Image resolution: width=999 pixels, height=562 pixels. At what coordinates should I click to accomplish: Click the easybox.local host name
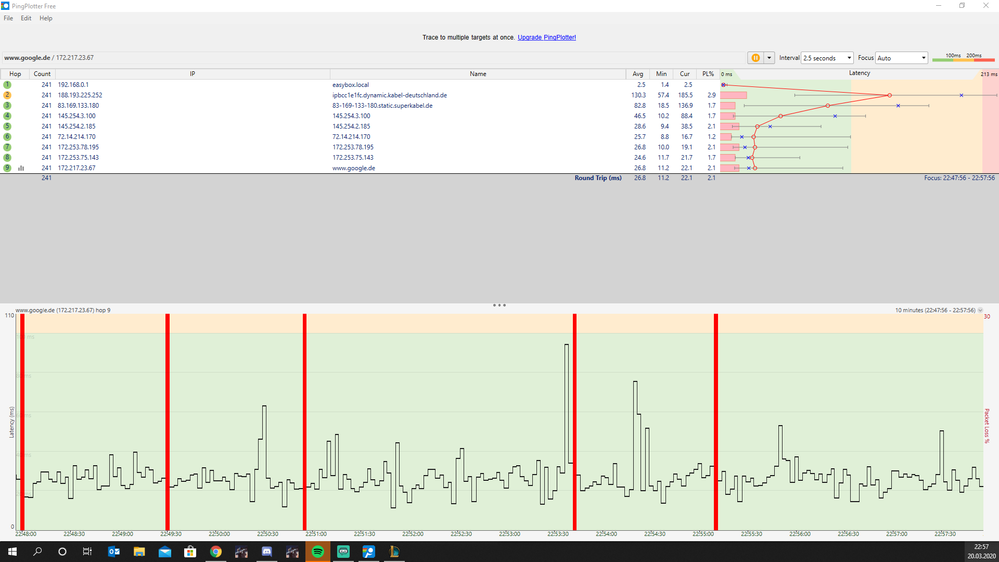(350, 85)
